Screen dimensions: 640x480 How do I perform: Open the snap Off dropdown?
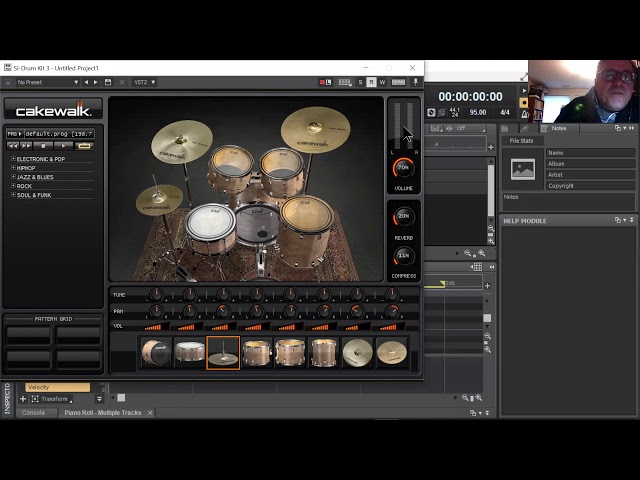[465, 129]
